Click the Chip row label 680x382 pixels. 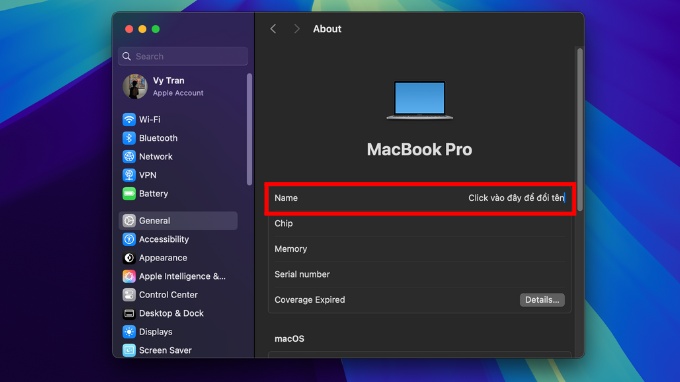click(x=284, y=223)
